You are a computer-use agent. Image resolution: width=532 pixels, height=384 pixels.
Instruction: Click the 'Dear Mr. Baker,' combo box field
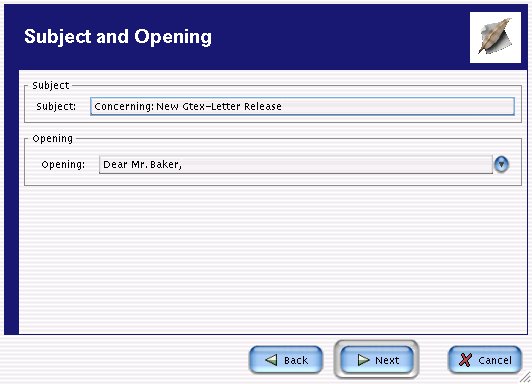(x=296, y=165)
